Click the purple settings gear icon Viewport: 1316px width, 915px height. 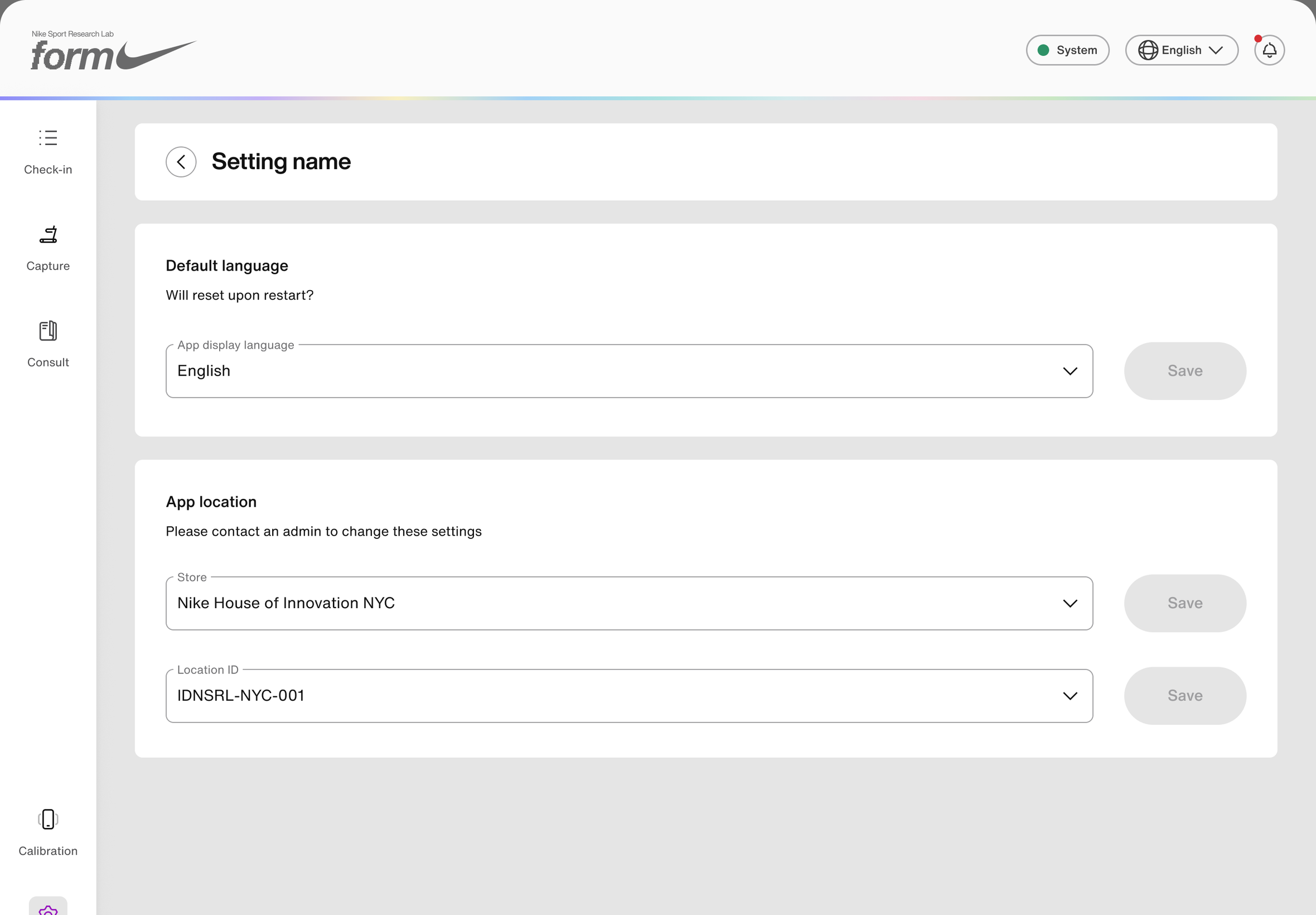[x=48, y=909]
